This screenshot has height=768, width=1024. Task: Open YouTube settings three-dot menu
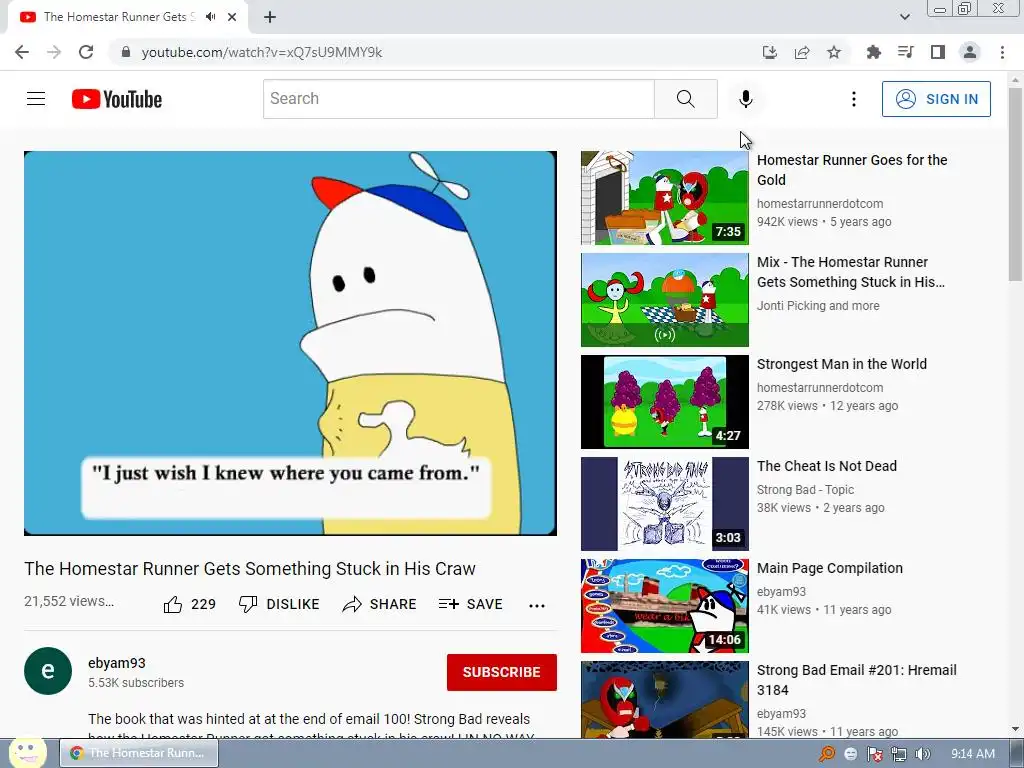[854, 99]
